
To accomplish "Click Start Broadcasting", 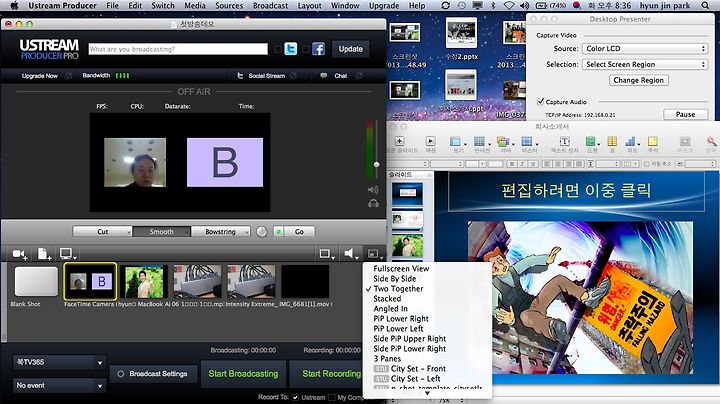I will pos(243,374).
